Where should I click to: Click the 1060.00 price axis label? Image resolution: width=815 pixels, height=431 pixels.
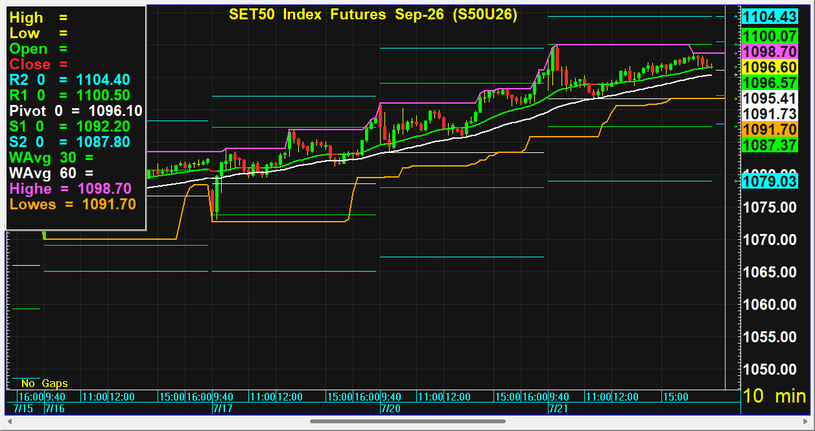pyautogui.click(x=770, y=305)
